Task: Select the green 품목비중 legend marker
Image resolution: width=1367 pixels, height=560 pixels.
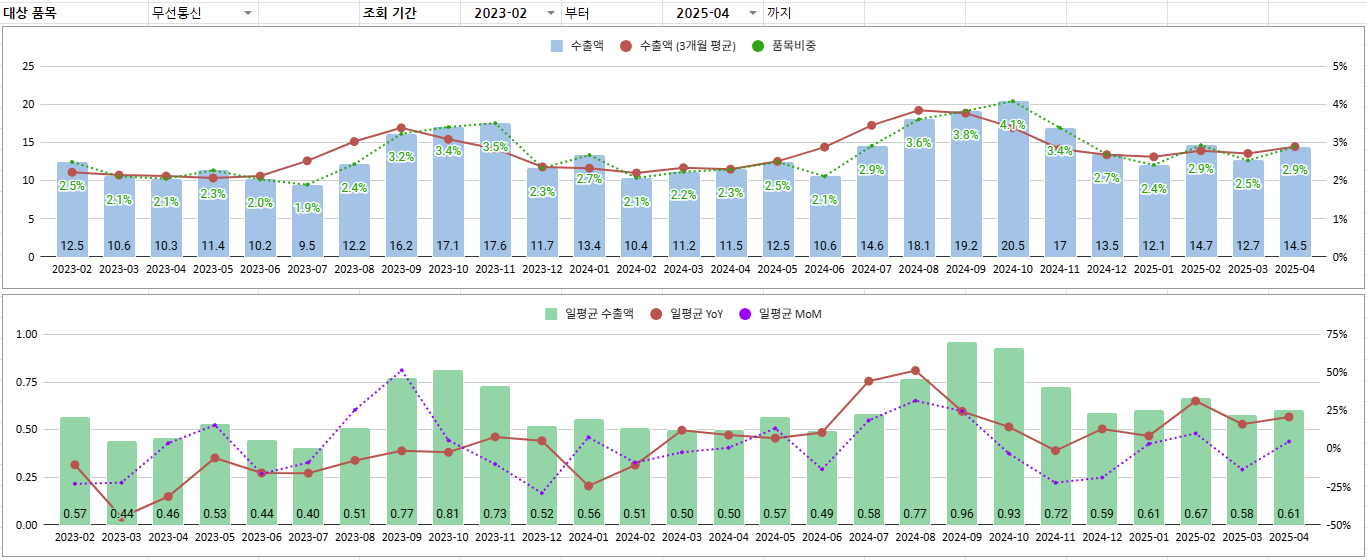Action: pyautogui.click(x=758, y=46)
